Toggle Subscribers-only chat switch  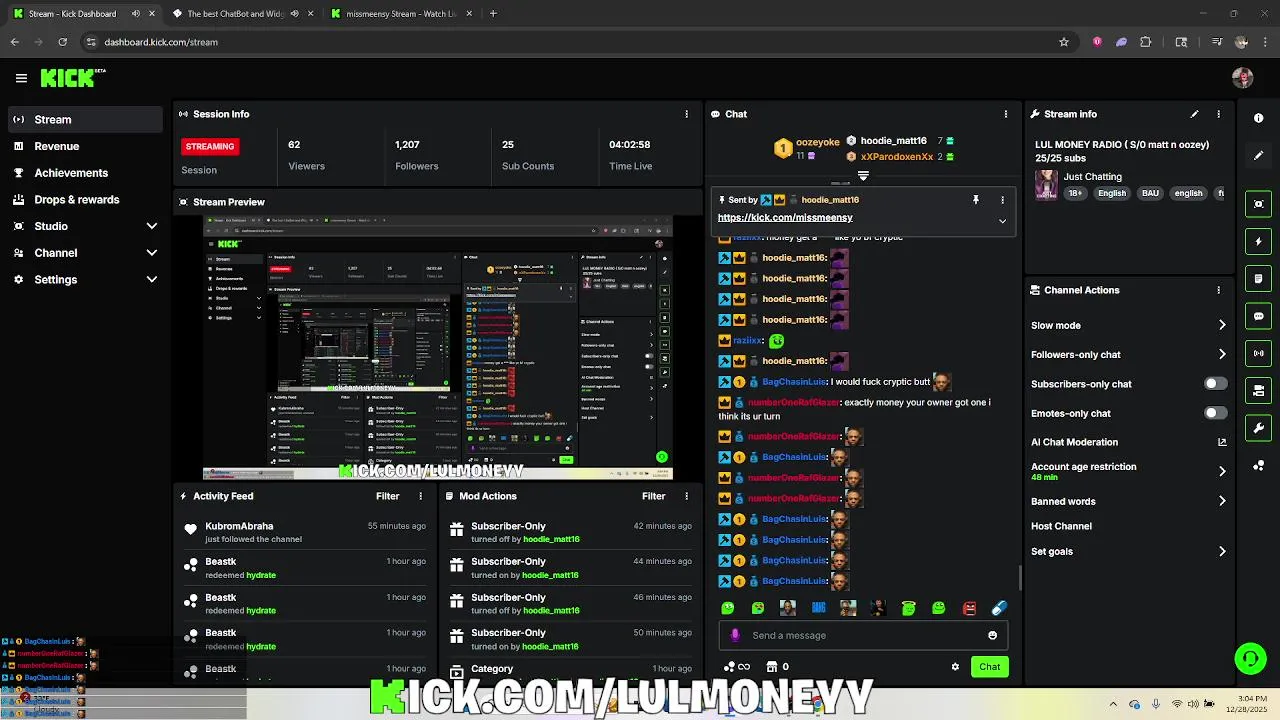[x=1215, y=384]
